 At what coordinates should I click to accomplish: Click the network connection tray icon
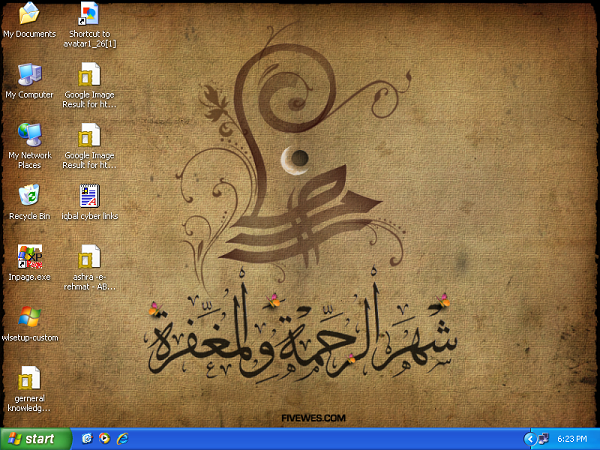click(x=543, y=439)
